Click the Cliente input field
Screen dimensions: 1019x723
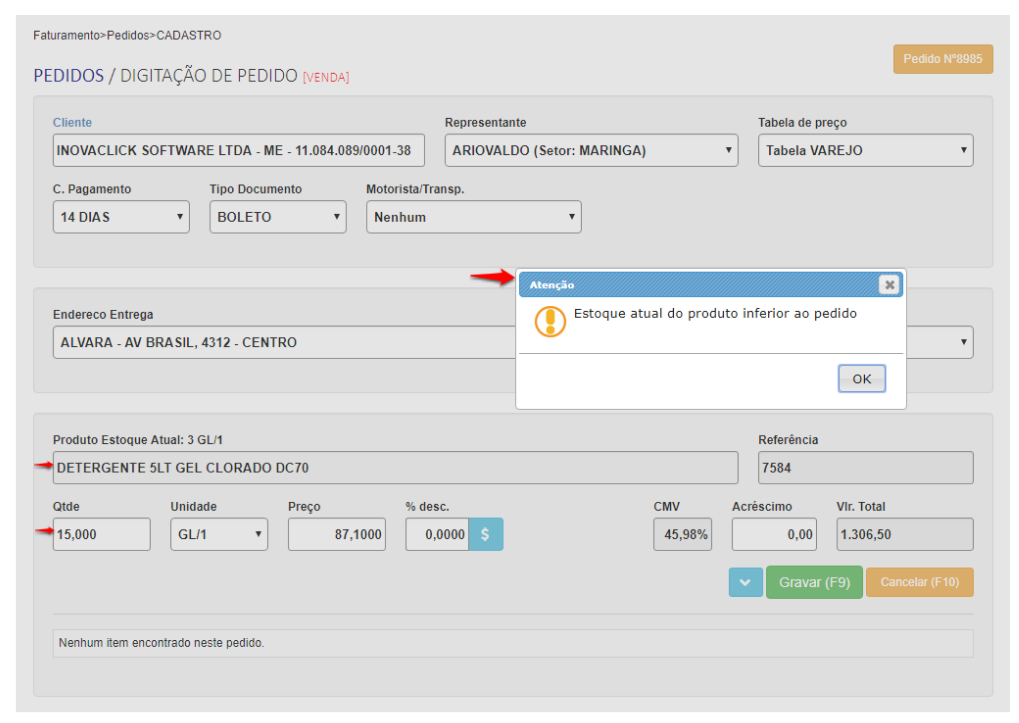tap(238, 151)
